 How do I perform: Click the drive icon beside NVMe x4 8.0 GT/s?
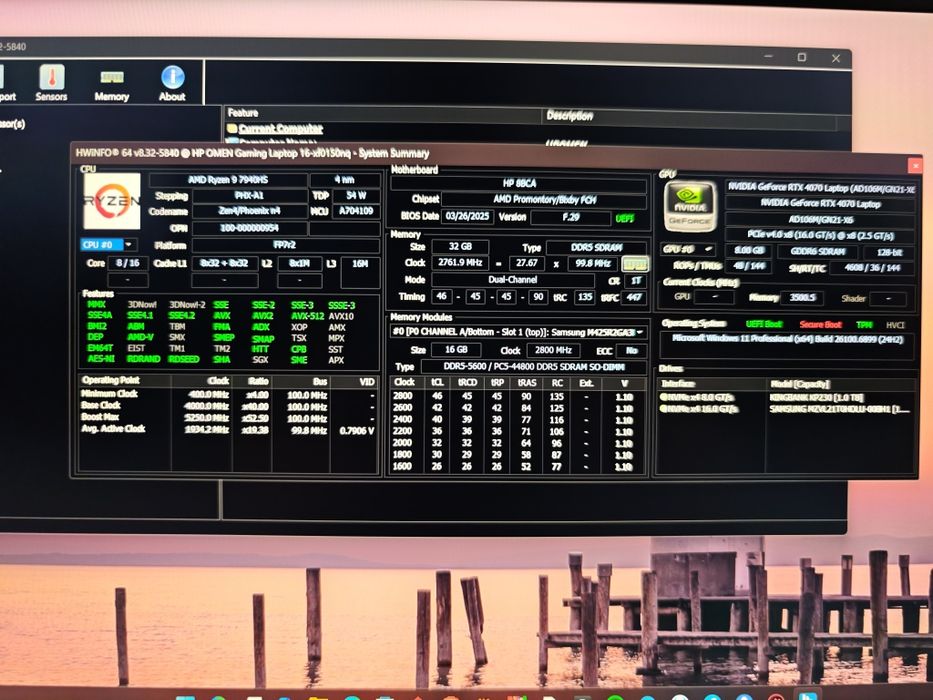pos(663,397)
